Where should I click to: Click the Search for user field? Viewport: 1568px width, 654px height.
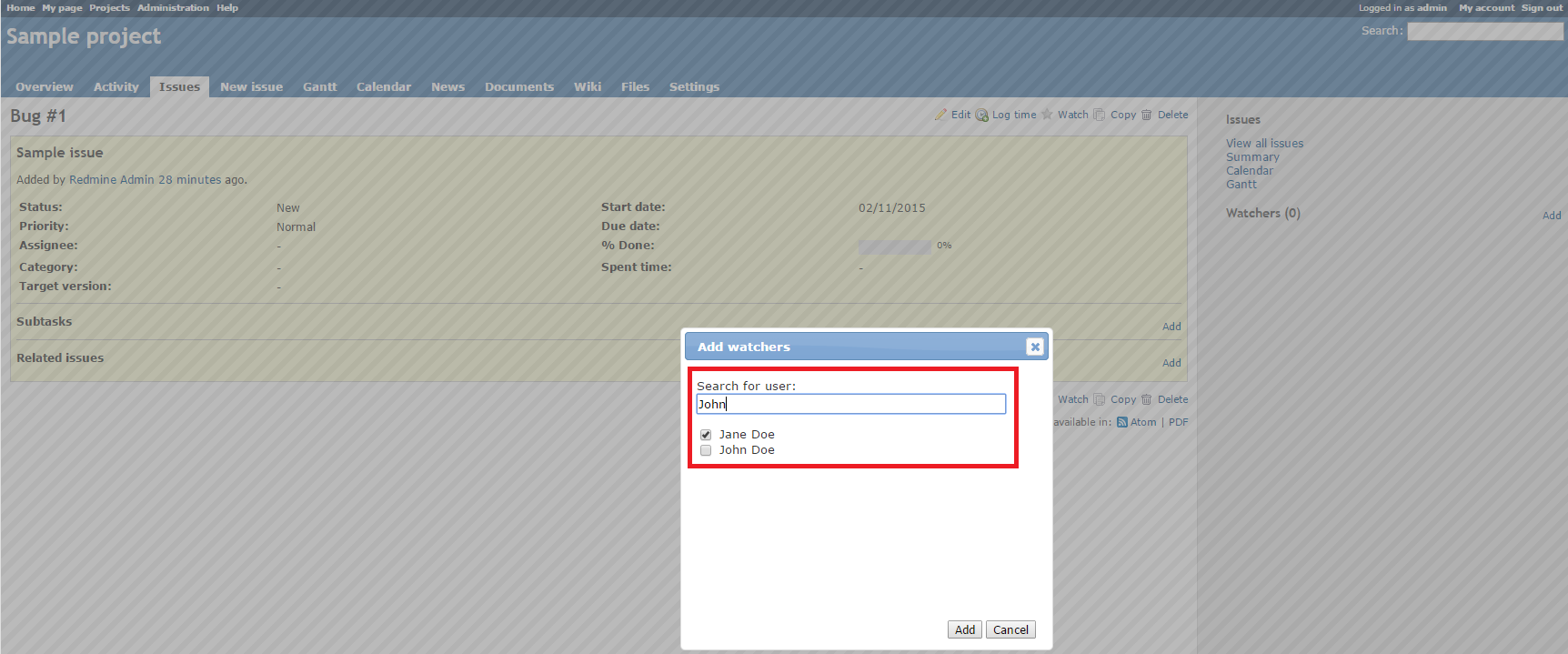851,404
